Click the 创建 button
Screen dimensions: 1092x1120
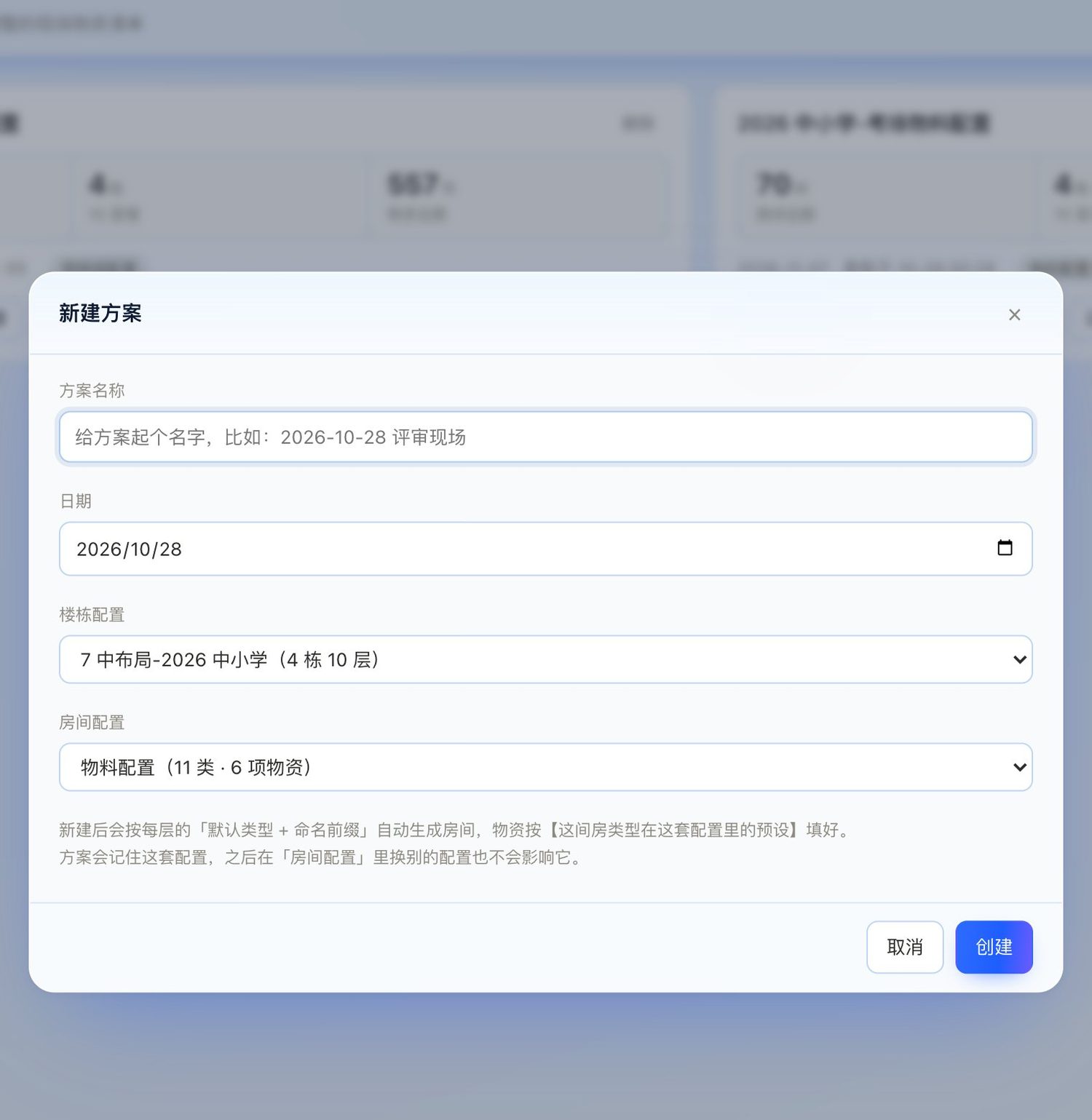(x=994, y=947)
